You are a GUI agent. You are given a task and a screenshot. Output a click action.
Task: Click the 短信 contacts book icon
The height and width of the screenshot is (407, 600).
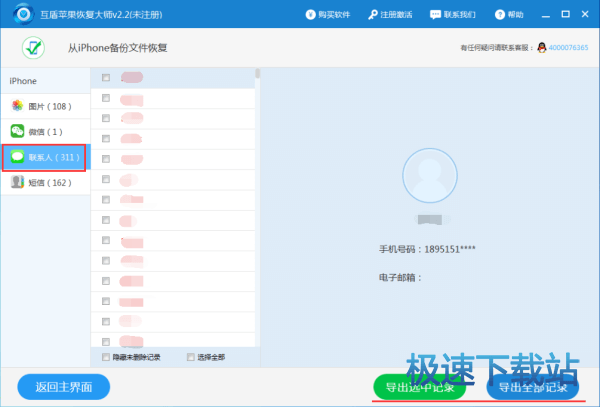coord(17,182)
